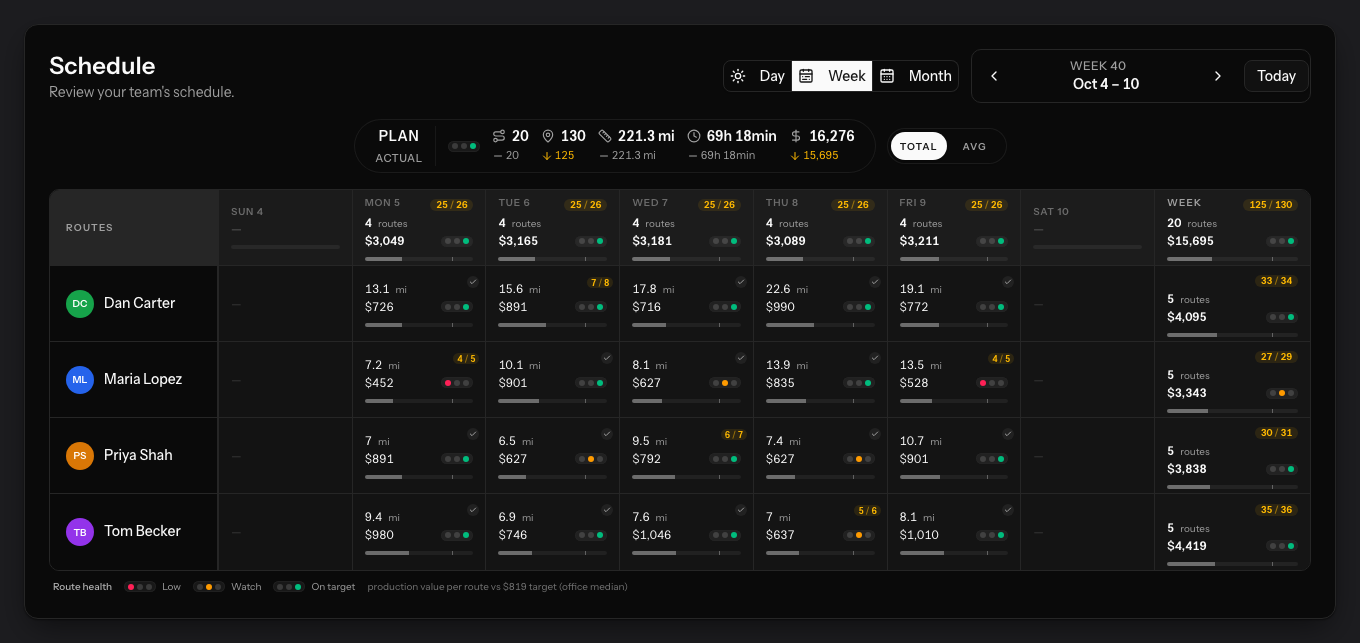The height and width of the screenshot is (643, 1360).
Task: Click the 25 / 26 badge on Monday
Action: (452, 204)
